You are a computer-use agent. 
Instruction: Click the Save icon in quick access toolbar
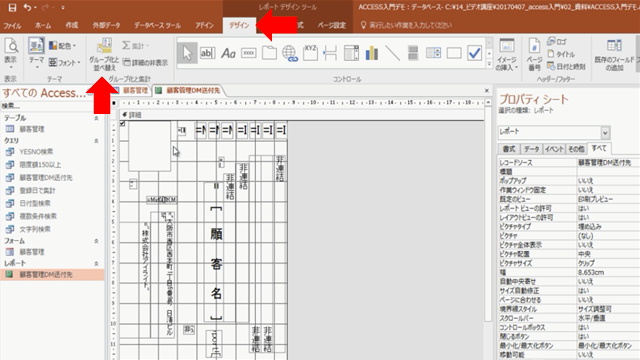[12, 7]
